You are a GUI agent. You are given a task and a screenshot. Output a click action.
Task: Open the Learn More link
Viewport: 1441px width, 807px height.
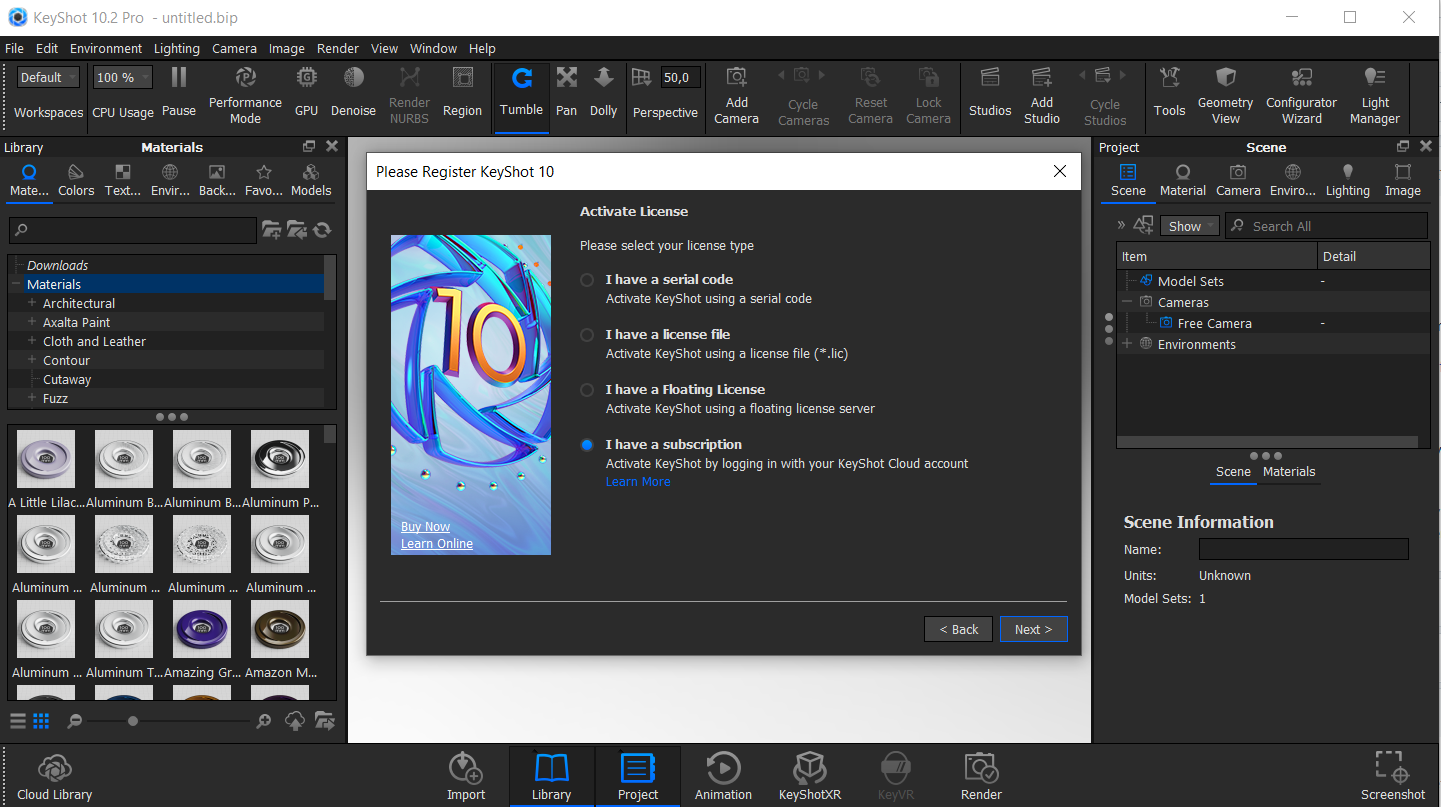click(x=638, y=482)
